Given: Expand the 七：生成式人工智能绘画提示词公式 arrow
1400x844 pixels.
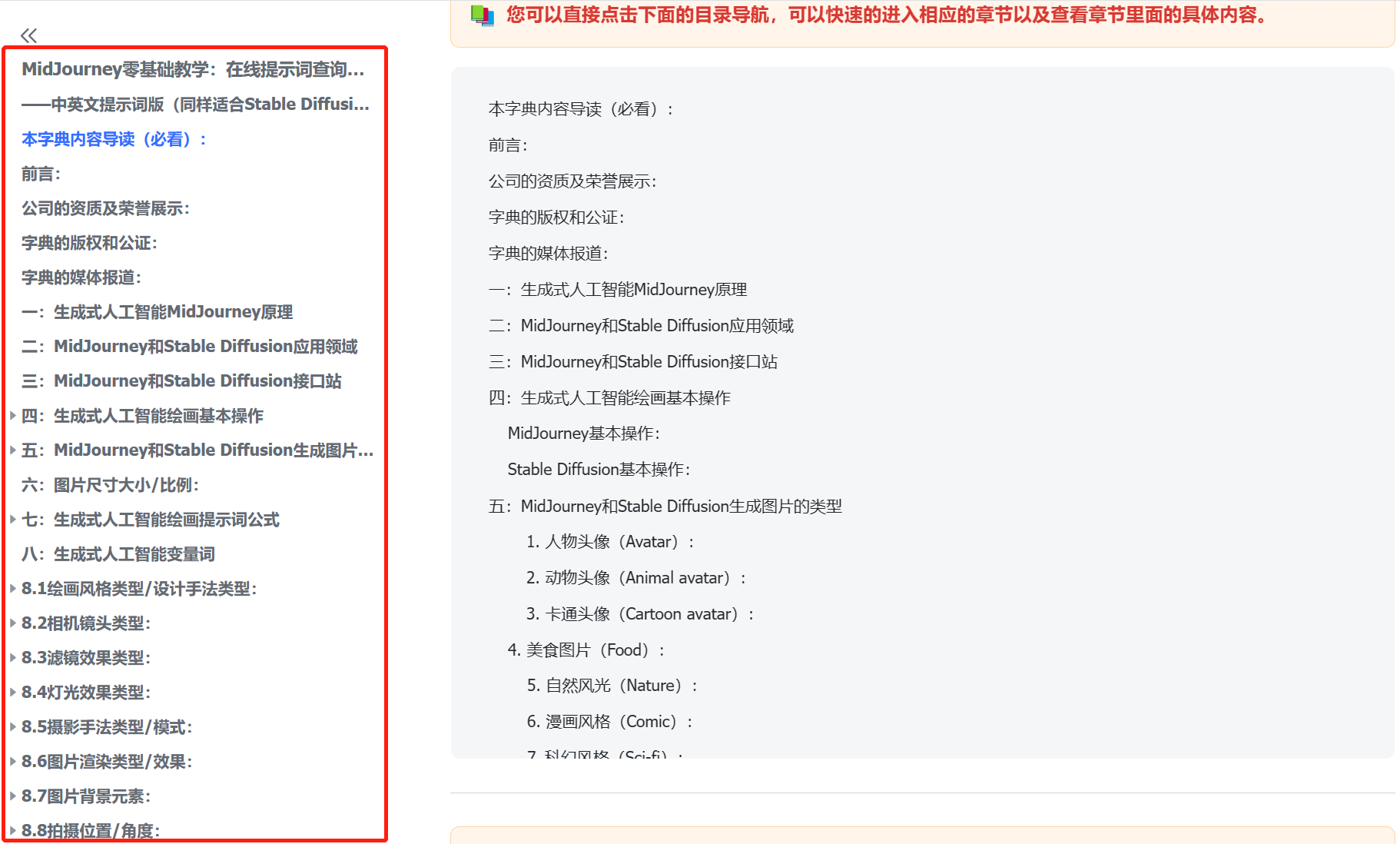Looking at the screenshot, I should click(13, 519).
